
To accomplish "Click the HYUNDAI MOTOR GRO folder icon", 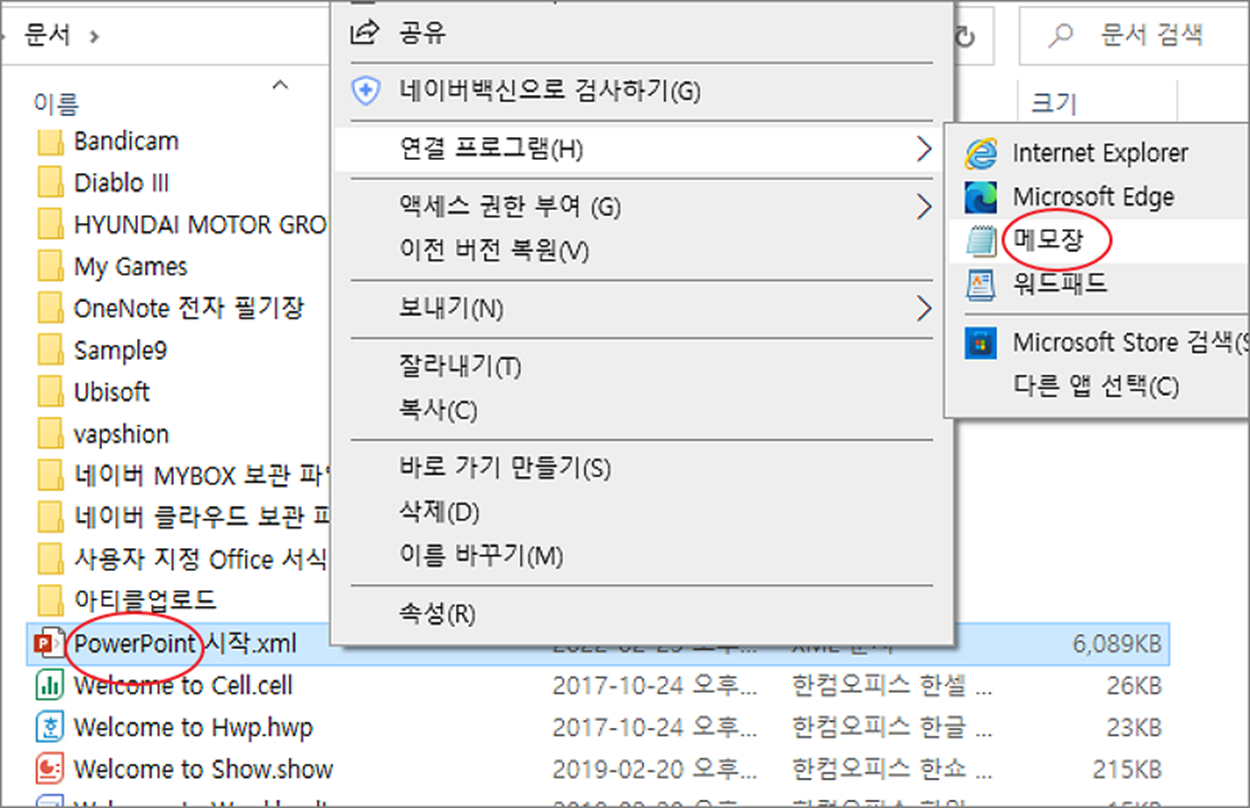I will [49, 226].
